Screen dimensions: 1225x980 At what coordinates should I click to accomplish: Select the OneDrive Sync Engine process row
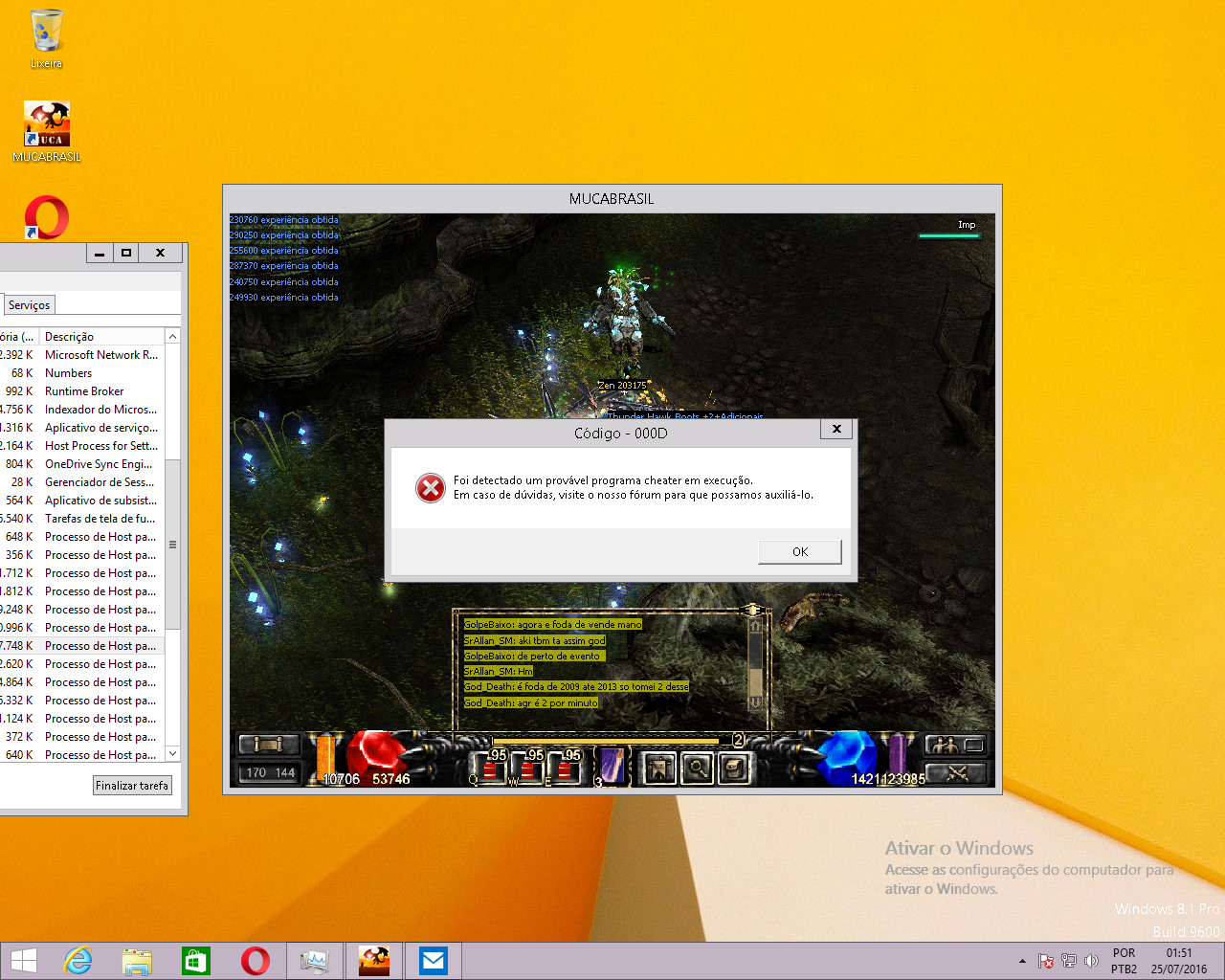tap(99, 464)
